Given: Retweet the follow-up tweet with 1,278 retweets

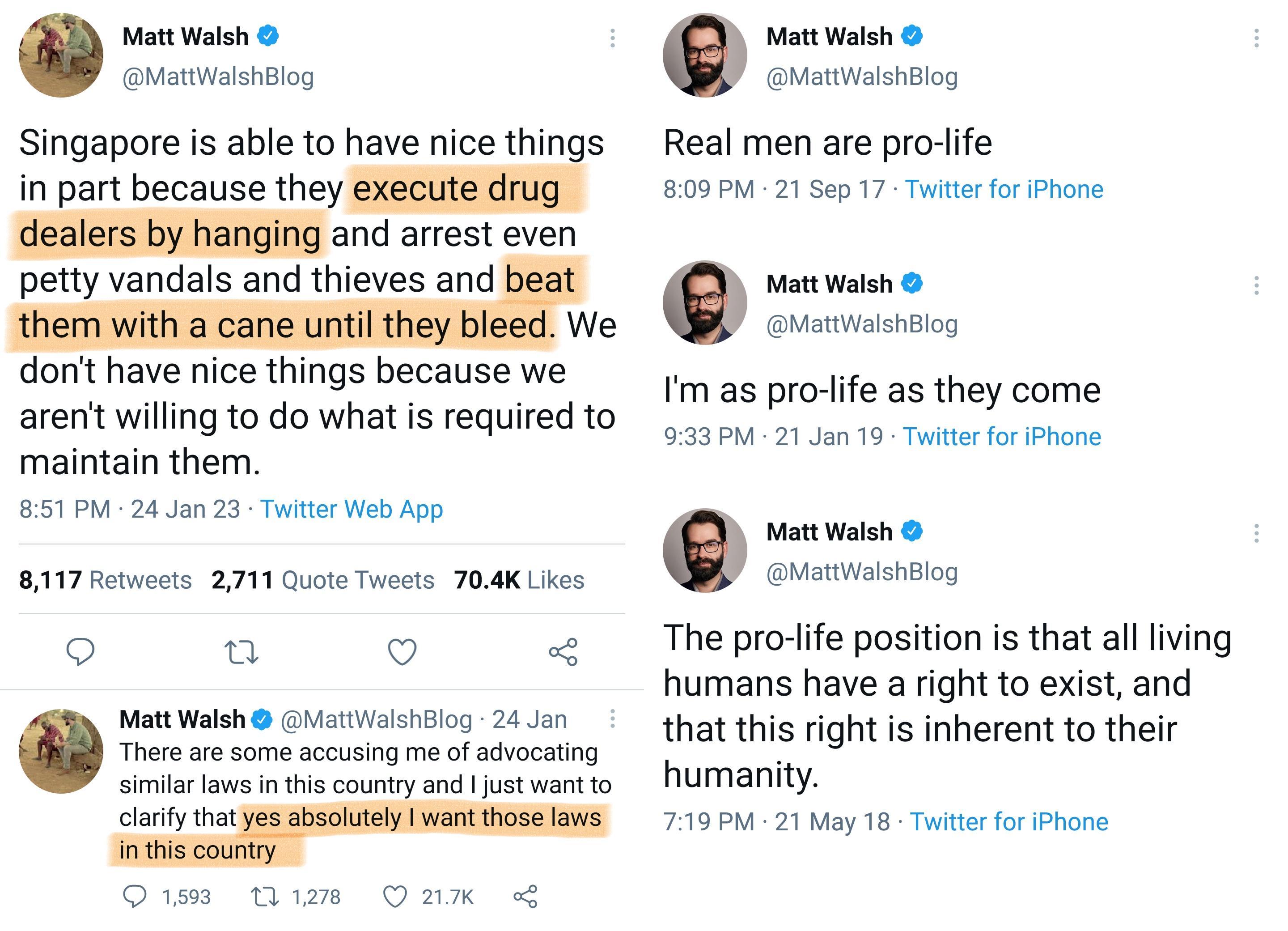Looking at the screenshot, I should [265, 897].
